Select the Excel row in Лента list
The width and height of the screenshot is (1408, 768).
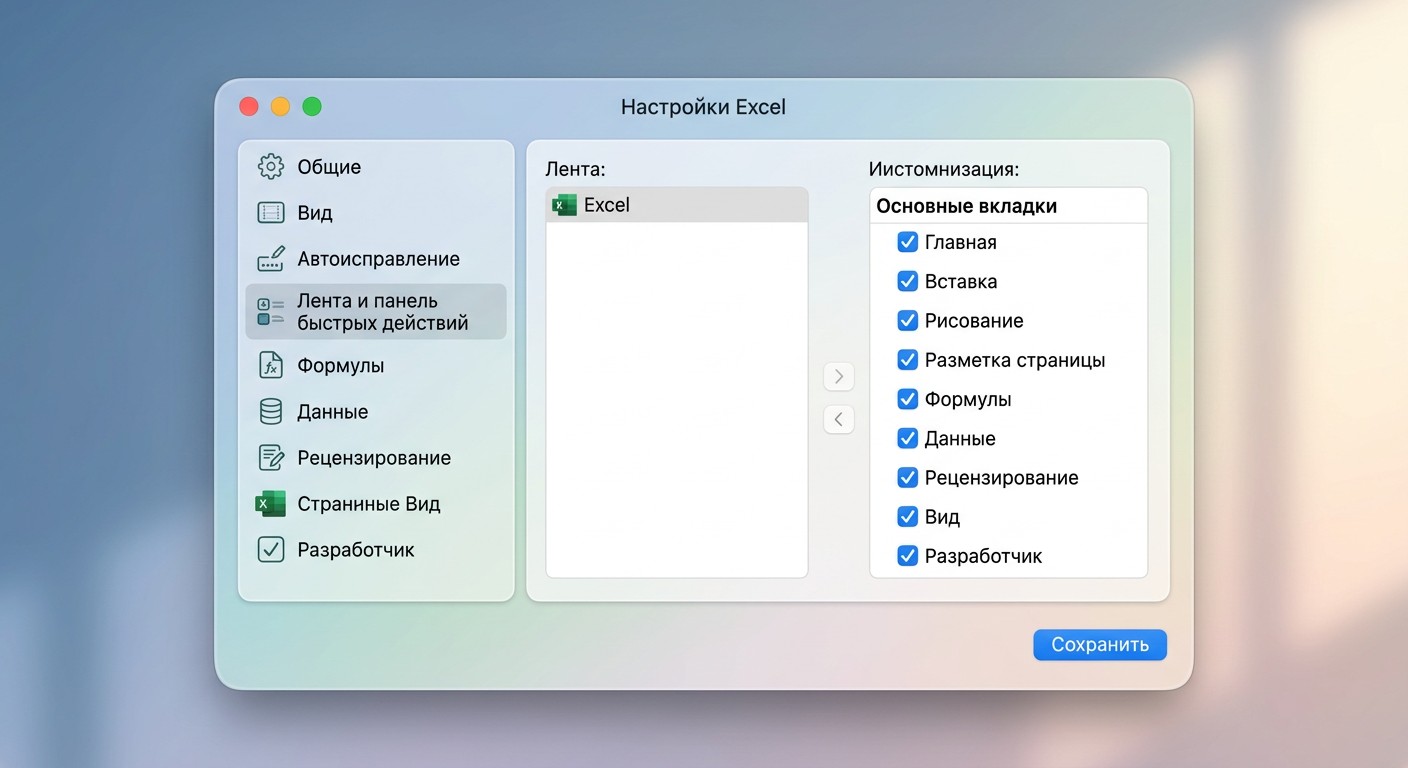point(677,205)
